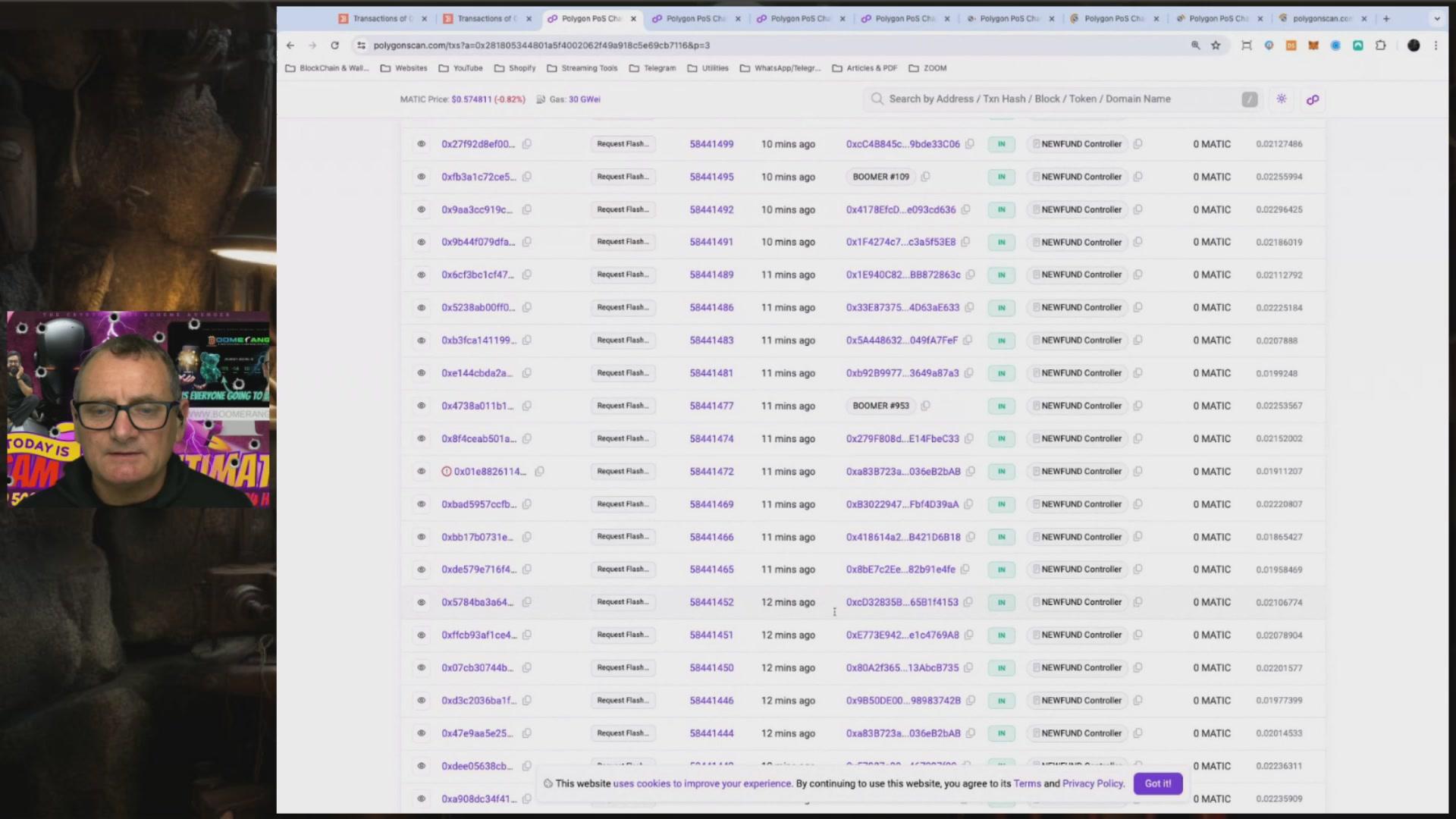Open block 58441499 link
This screenshot has height=819, width=1456.
(711, 144)
